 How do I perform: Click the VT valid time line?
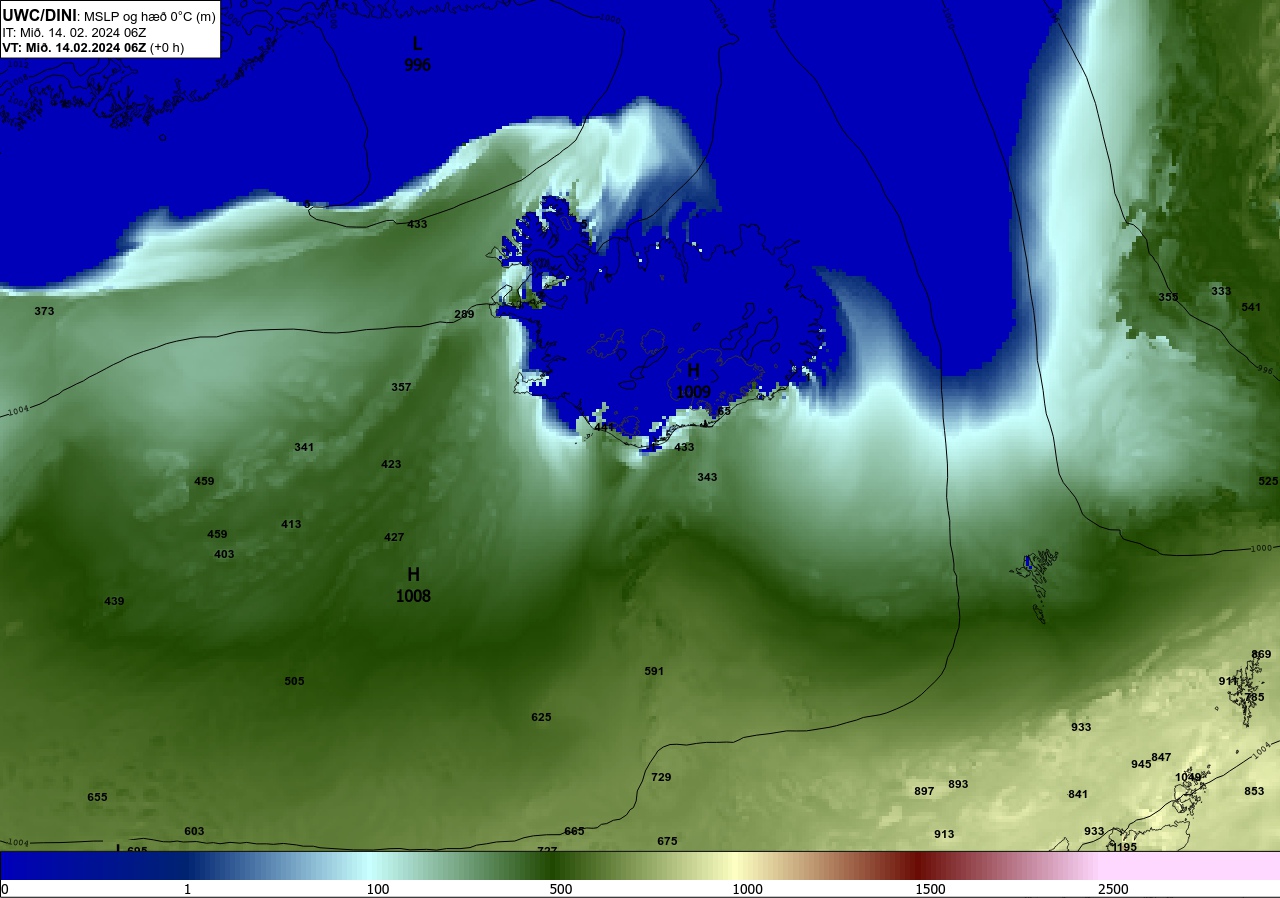93,47
